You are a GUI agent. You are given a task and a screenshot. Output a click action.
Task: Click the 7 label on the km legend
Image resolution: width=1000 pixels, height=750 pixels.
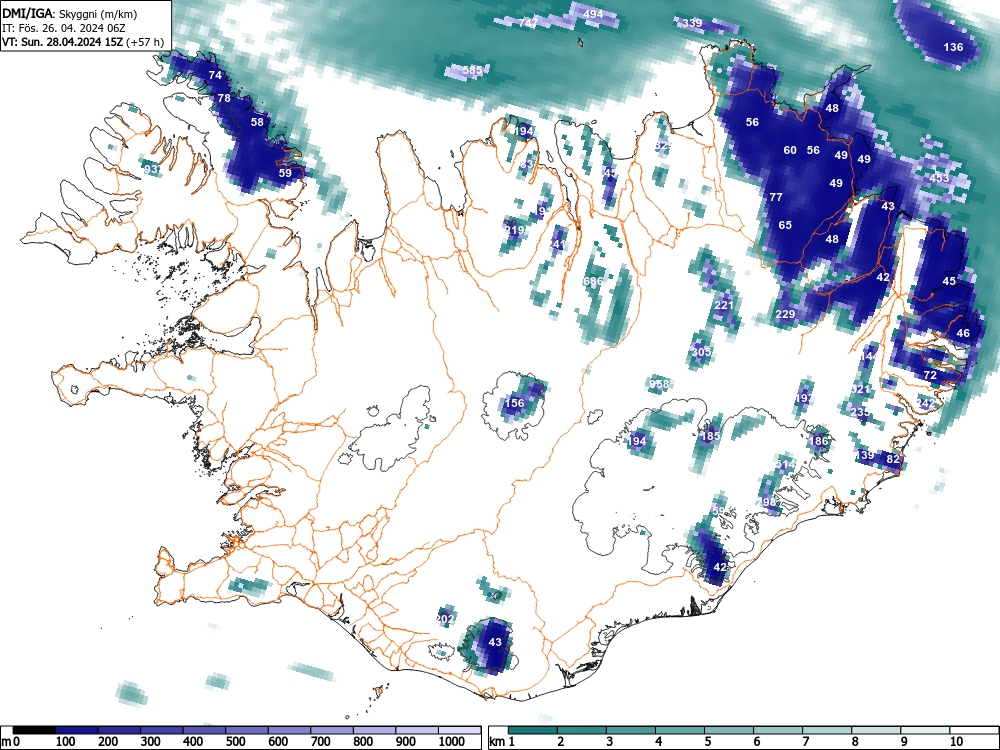tap(805, 741)
